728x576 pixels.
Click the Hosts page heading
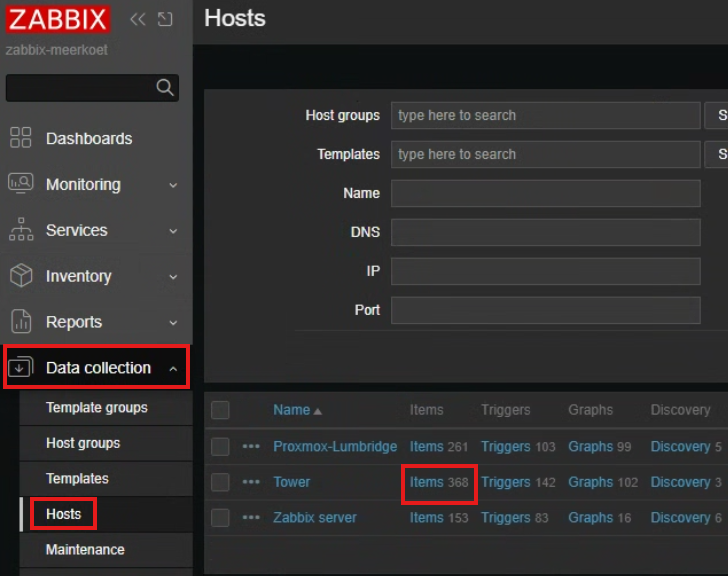(x=235, y=18)
